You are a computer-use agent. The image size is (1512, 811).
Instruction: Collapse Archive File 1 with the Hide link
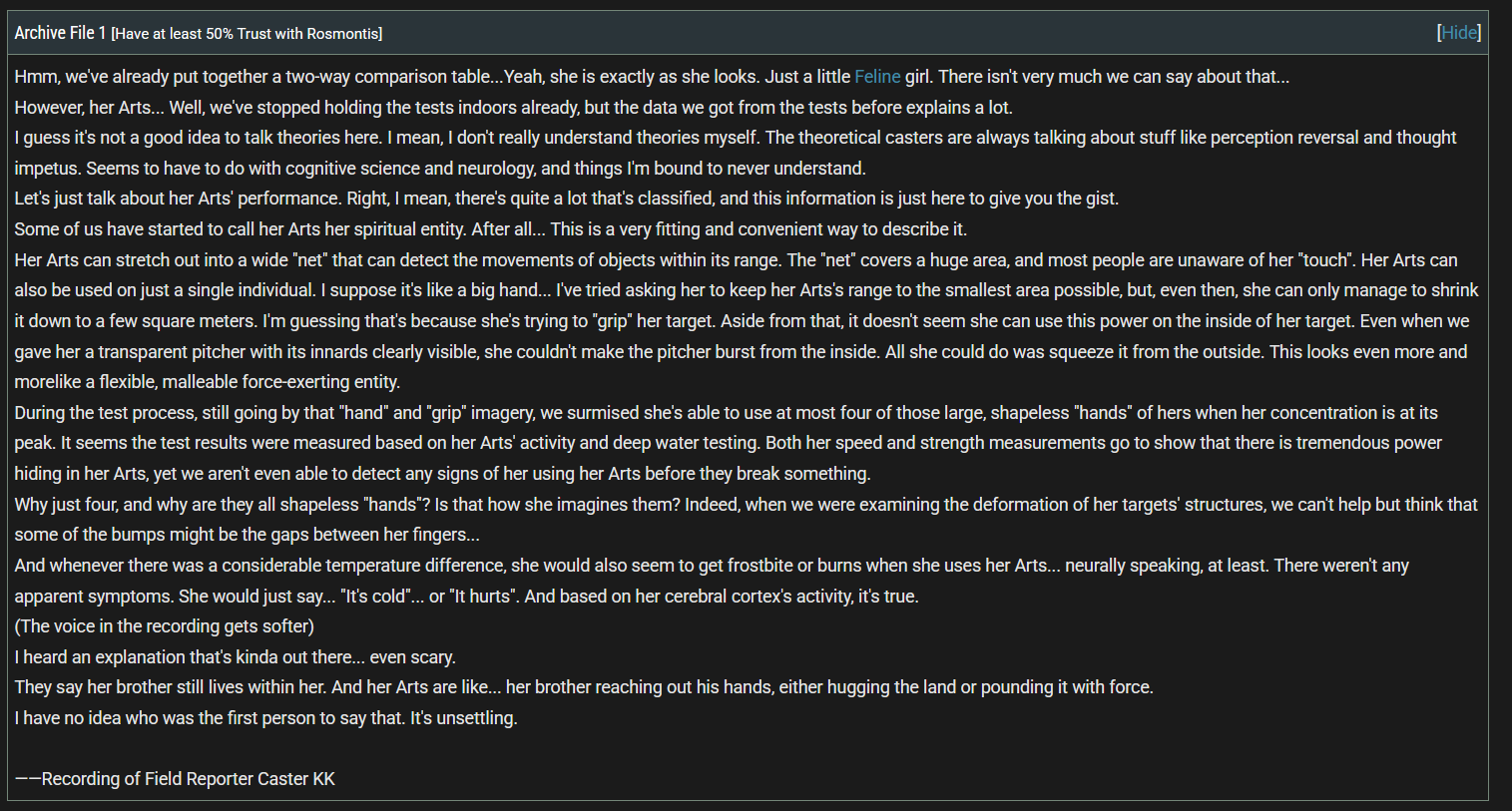tap(1459, 33)
